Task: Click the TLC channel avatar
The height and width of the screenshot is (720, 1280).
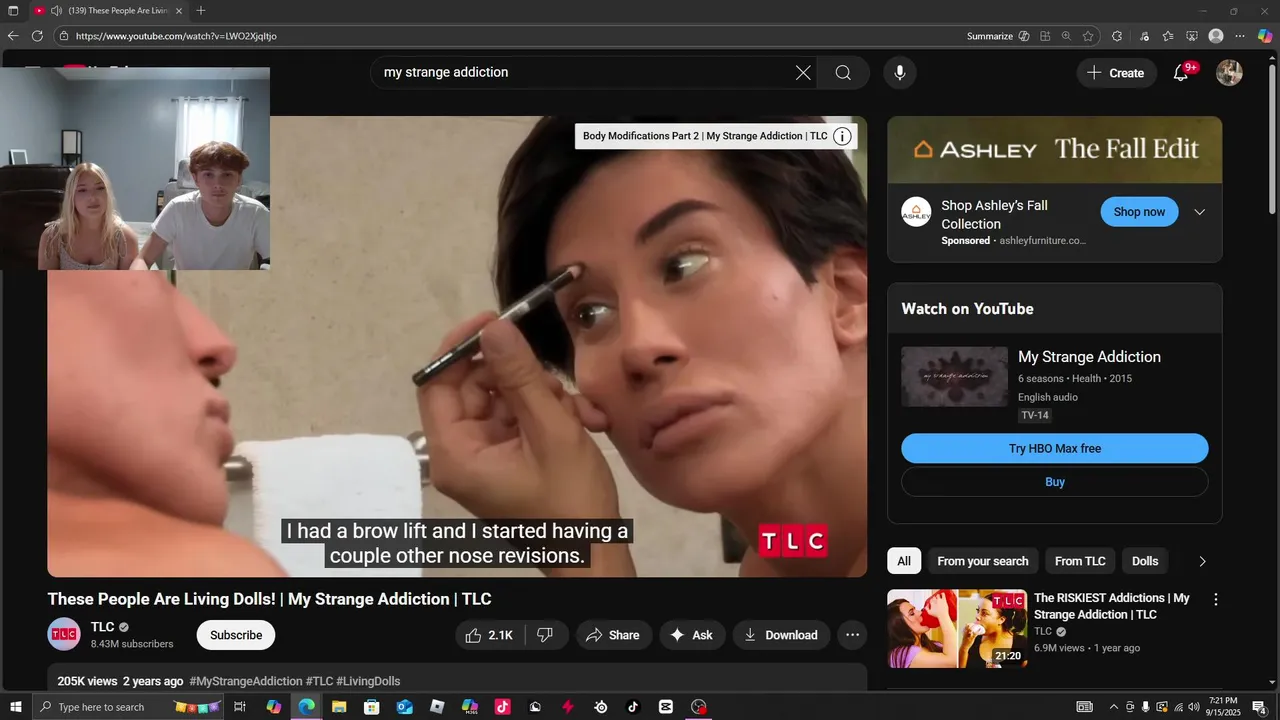Action: (x=64, y=634)
